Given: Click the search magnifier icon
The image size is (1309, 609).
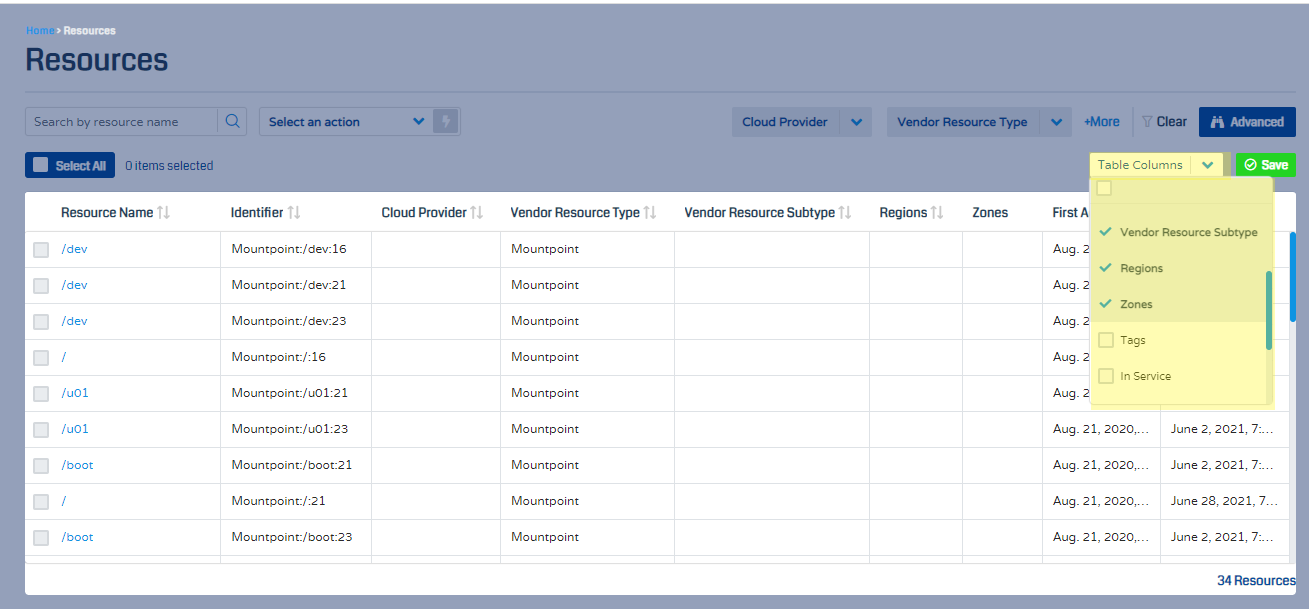Looking at the screenshot, I should [232, 122].
